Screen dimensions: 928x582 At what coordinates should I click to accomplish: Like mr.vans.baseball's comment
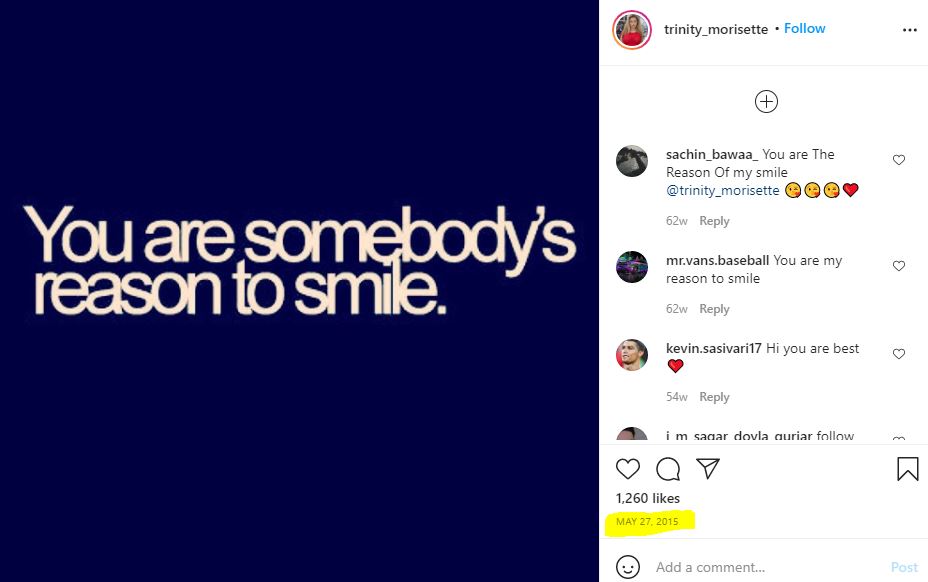point(899,266)
